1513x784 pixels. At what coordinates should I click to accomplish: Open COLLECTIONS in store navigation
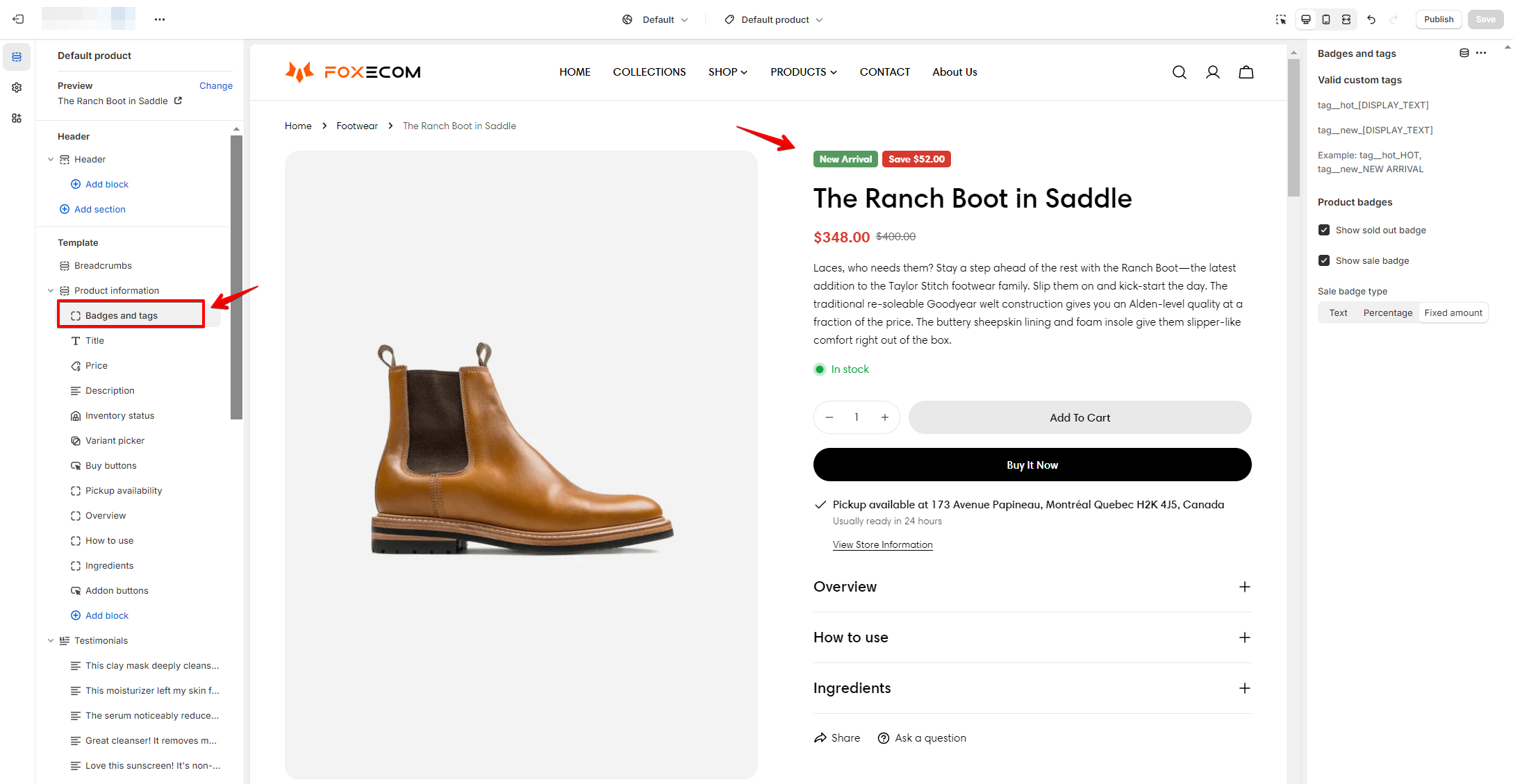point(649,72)
